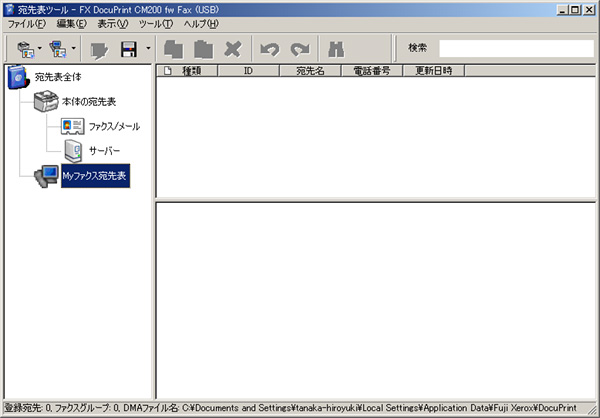
Task: Open the 編集(E) menu
Action: click(x=71, y=23)
